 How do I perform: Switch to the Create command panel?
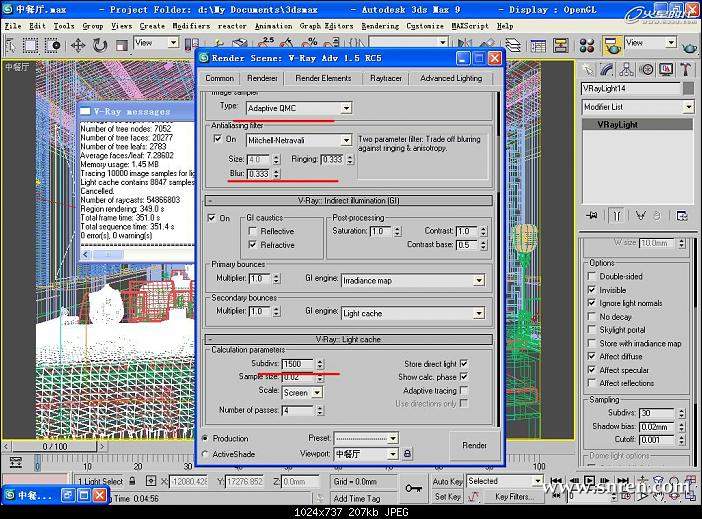tap(587, 69)
